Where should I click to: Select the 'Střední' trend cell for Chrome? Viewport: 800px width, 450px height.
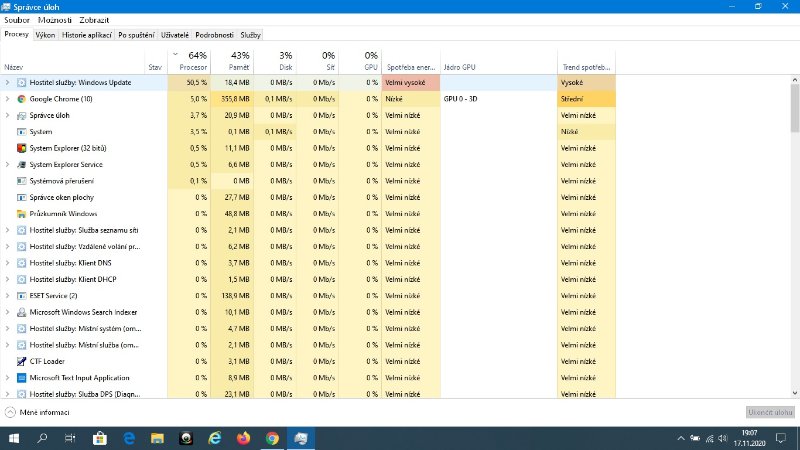pos(587,99)
